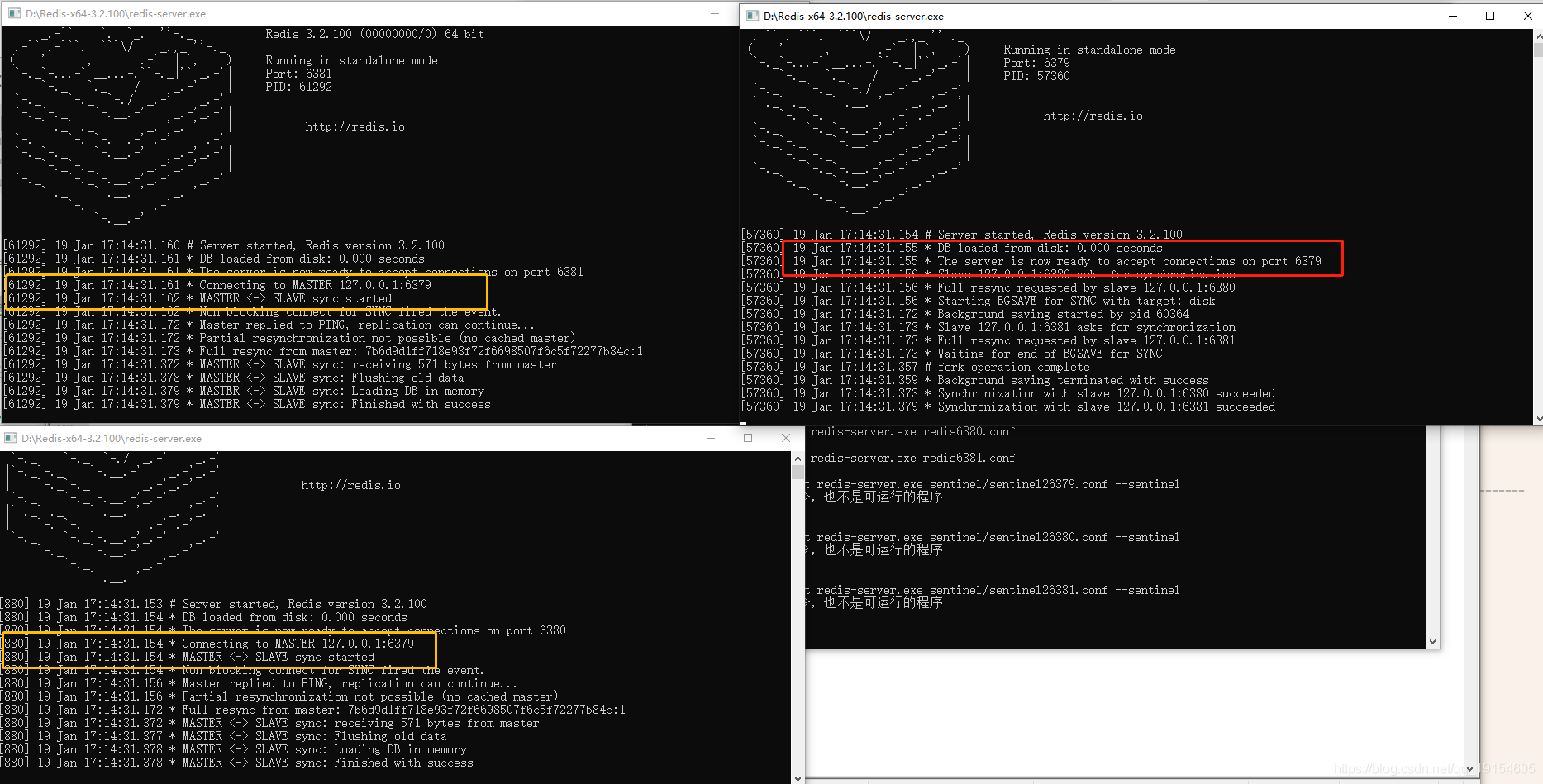Click the 'Port: 6379' text
The height and width of the screenshot is (784, 1543).
pyautogui.click(x=1036, y=63)
